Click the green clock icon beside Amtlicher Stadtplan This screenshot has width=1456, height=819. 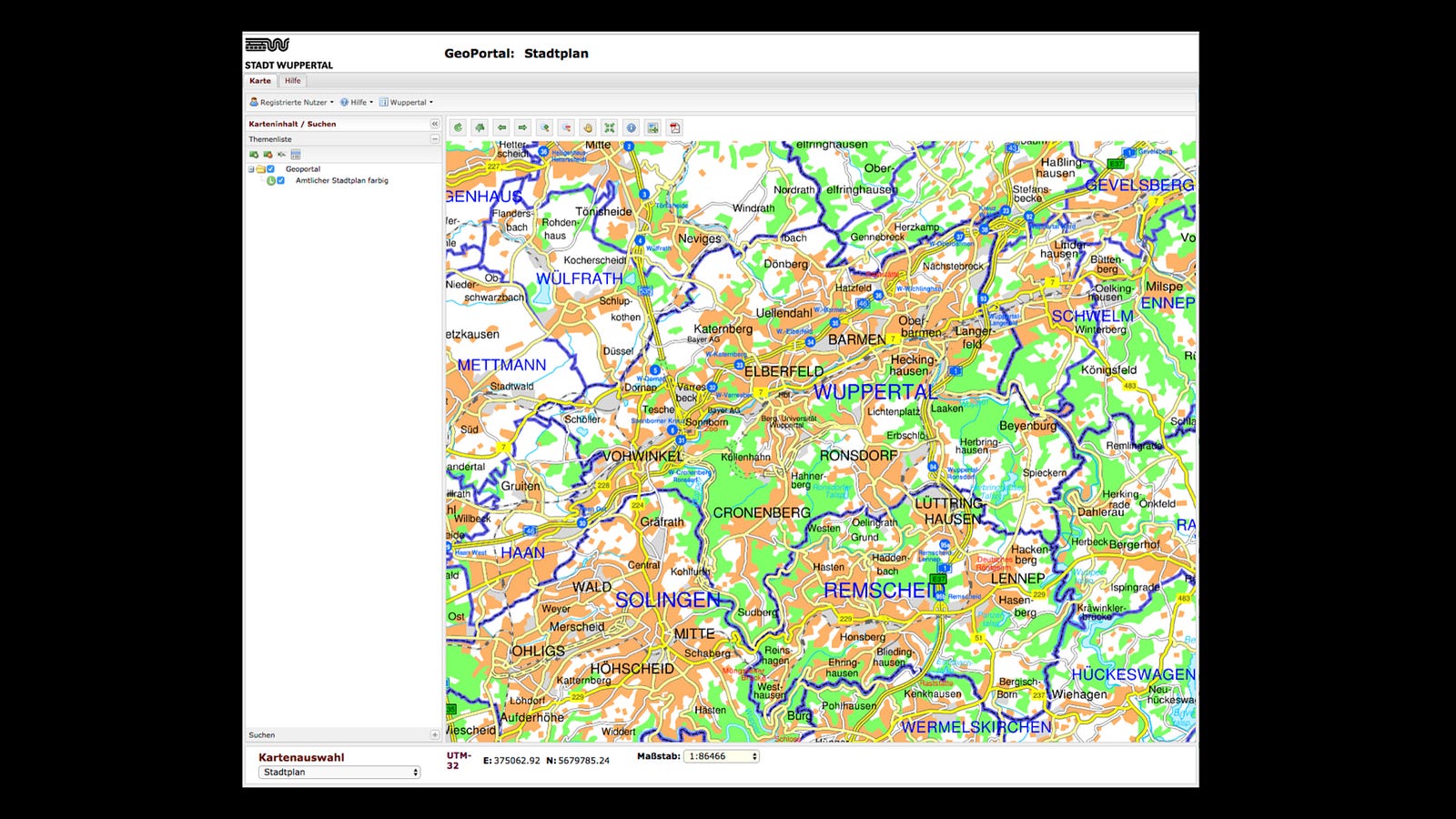pyautogui.click(x=270, y=180)
